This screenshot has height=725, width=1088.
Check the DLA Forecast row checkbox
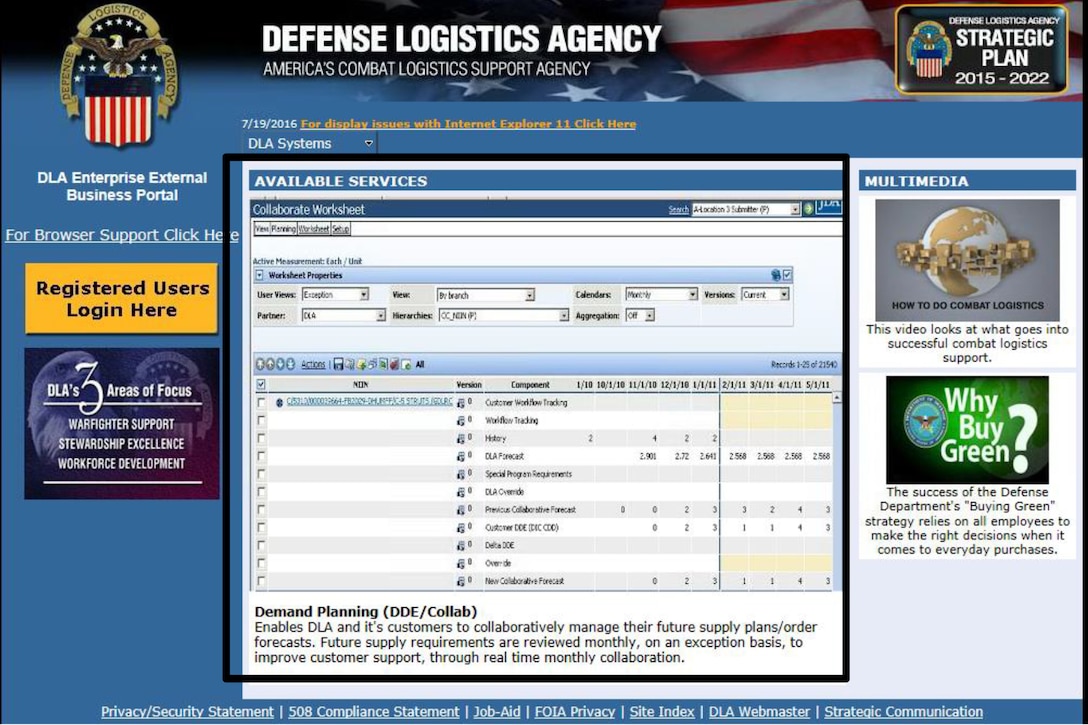[261, 457]
